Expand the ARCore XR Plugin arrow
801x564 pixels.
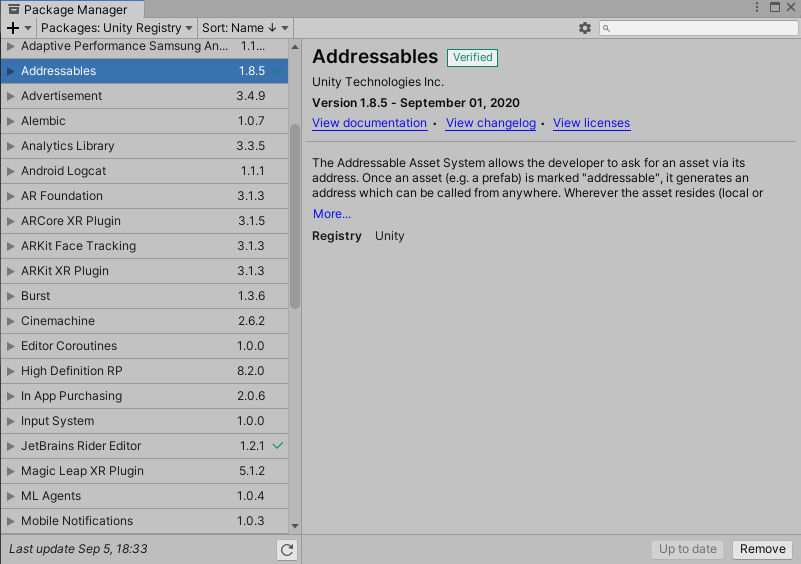pyautogui.click(x=10, y=221)
